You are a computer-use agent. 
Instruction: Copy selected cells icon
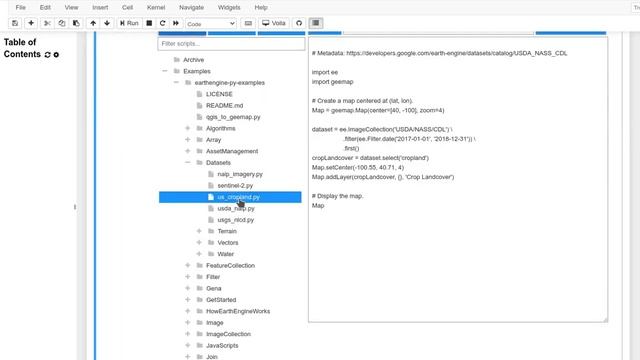pyautogui.click(x=62, y=23)
